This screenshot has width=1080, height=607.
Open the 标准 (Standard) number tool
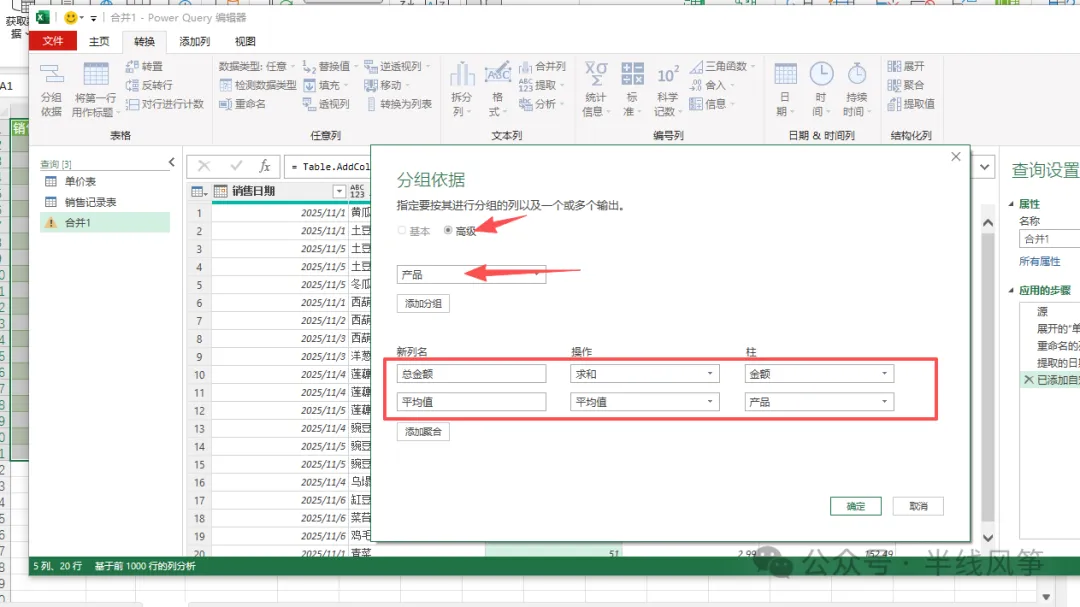click(x=632, y=90)
